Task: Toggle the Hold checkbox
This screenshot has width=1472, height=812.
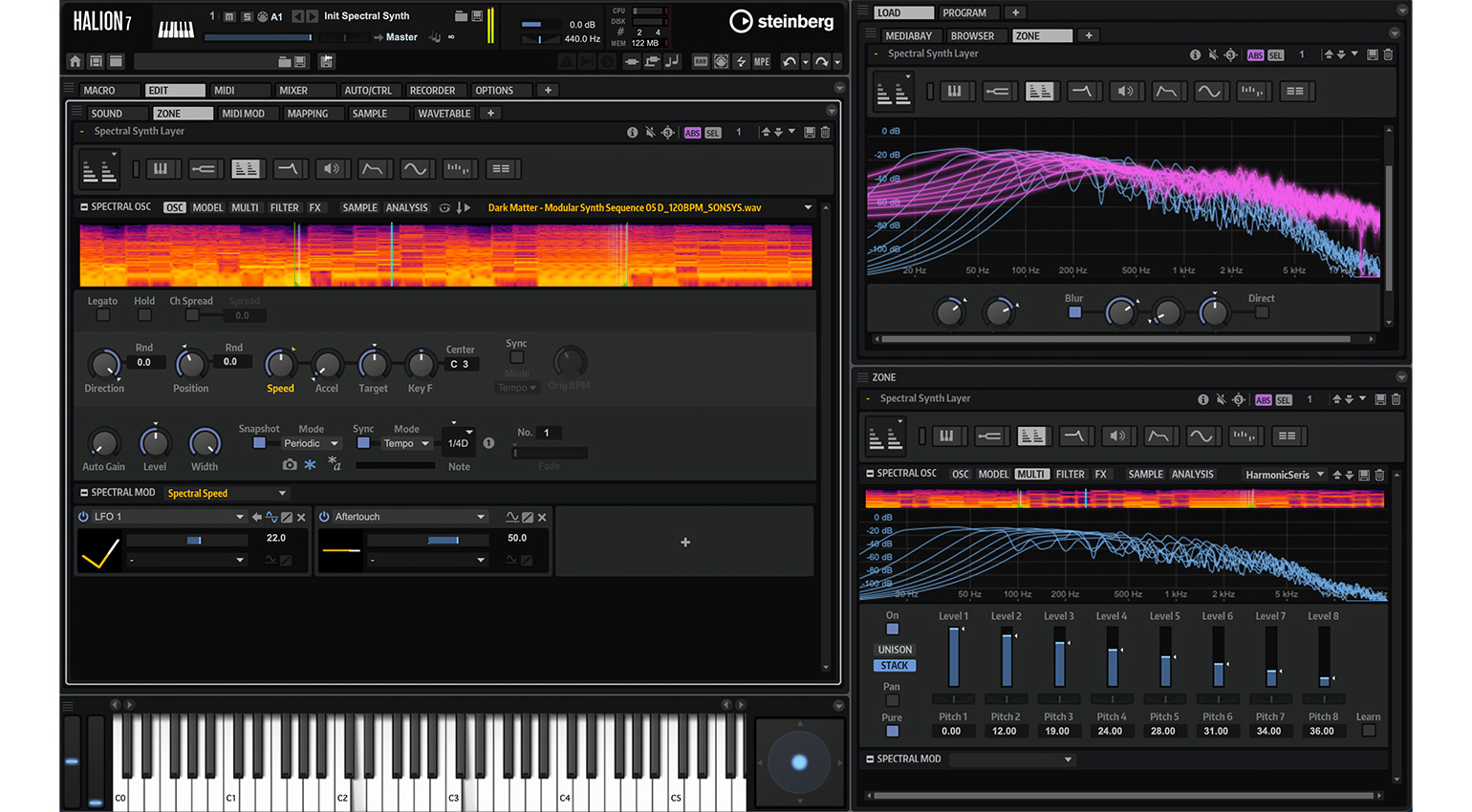Action: click(144, 315)
